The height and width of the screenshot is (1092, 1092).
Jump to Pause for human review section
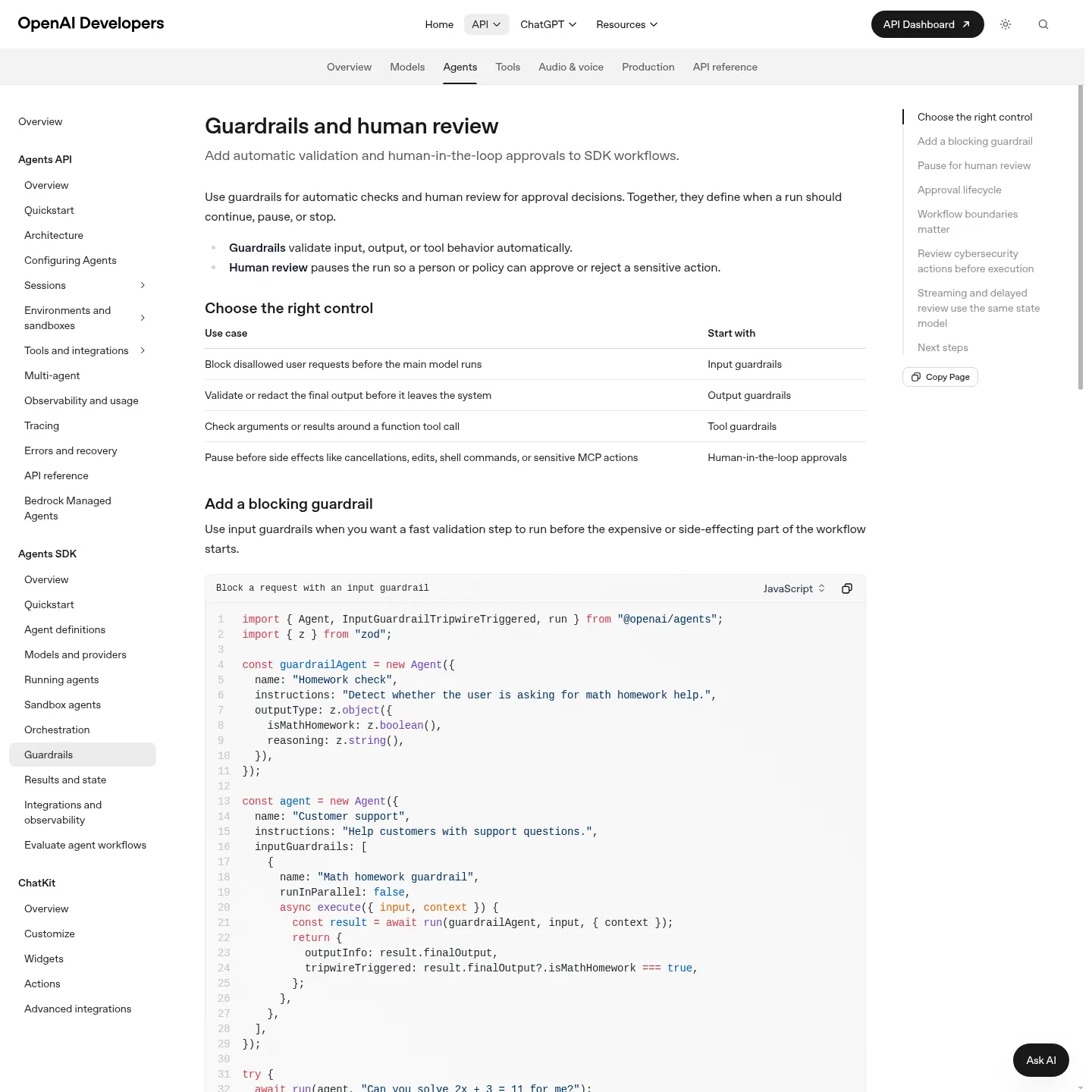point(974,165)
